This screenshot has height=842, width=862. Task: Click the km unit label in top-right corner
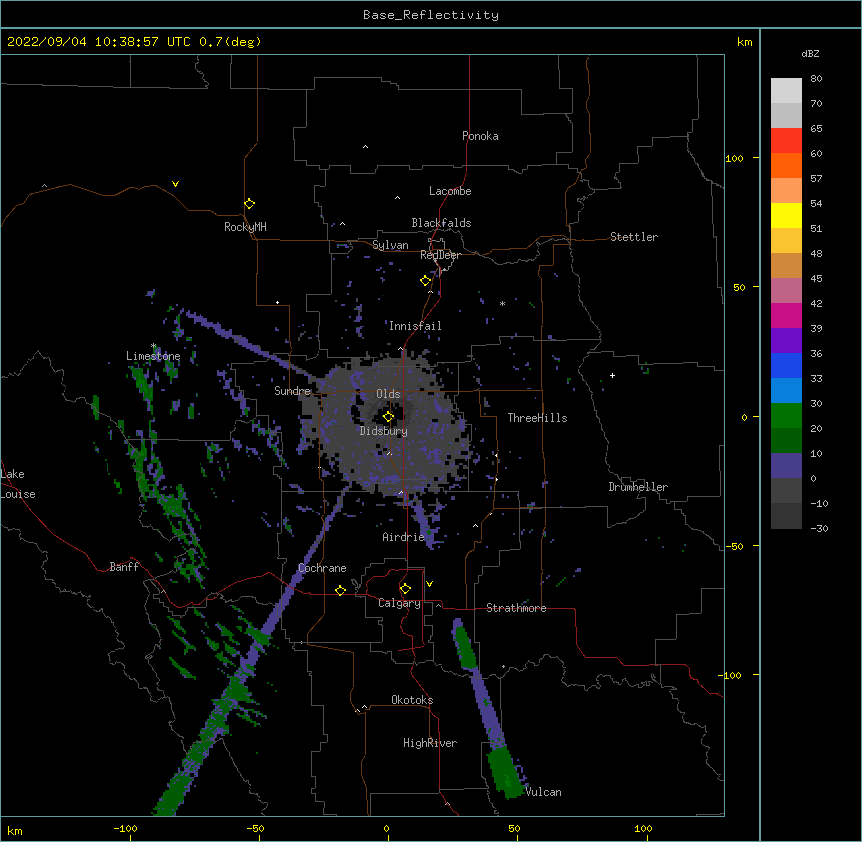[744, 42]
